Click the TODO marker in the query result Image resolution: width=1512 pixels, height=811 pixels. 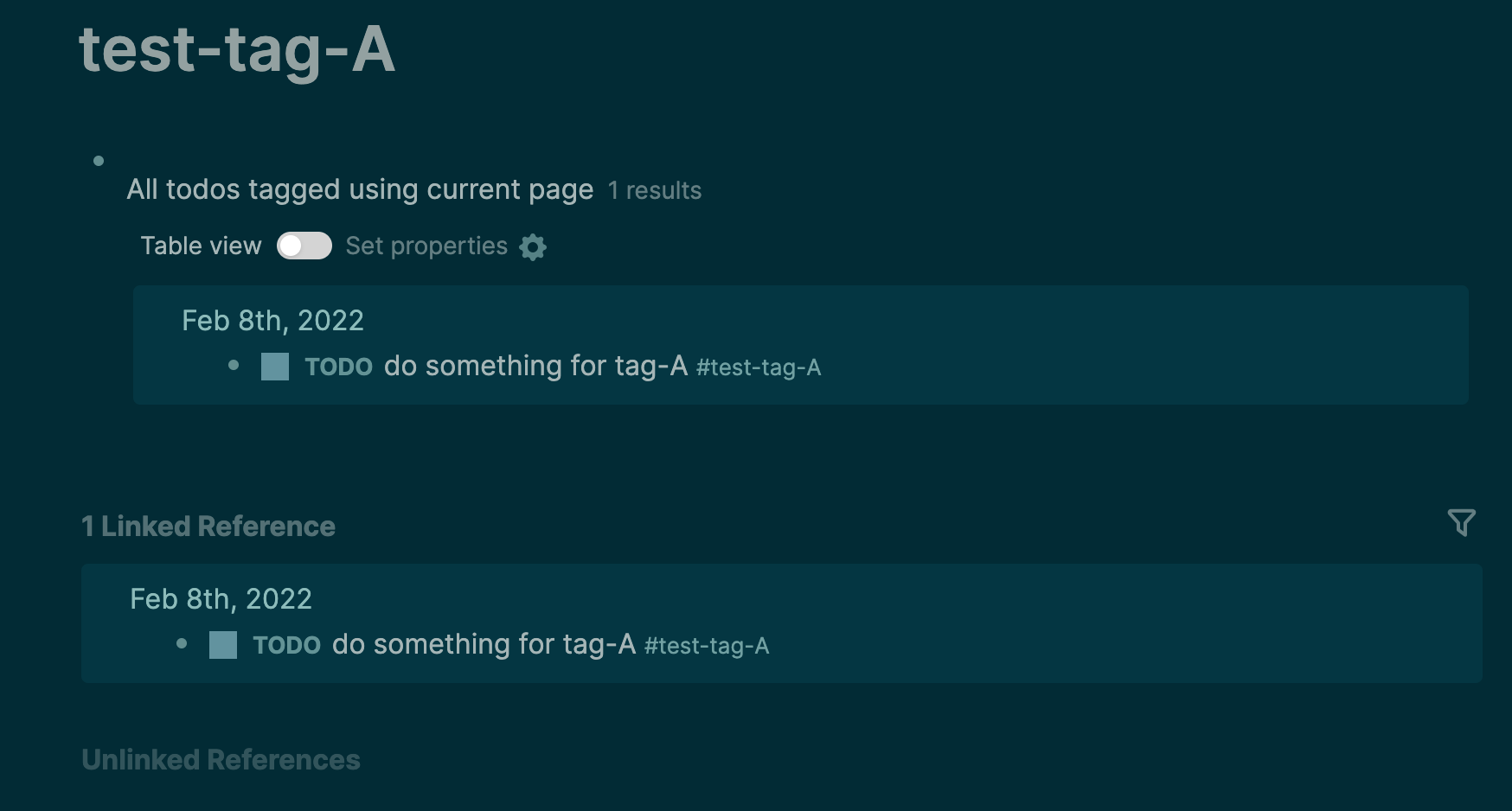[339, 367]
